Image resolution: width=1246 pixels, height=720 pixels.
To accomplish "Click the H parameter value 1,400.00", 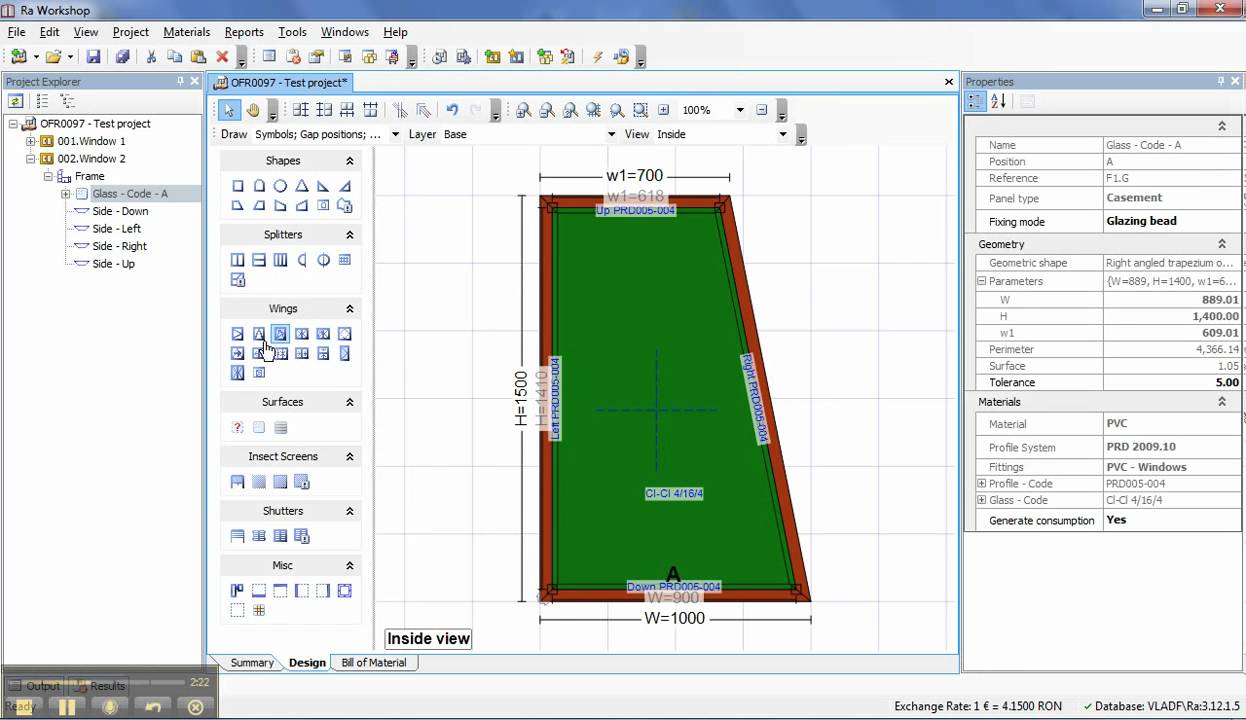I will click(1171, 316).
